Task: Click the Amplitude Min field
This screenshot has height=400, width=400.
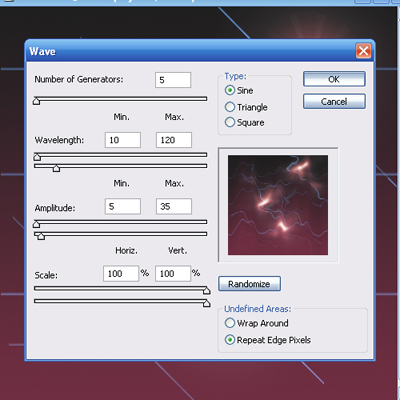Action: coord(123,206)
